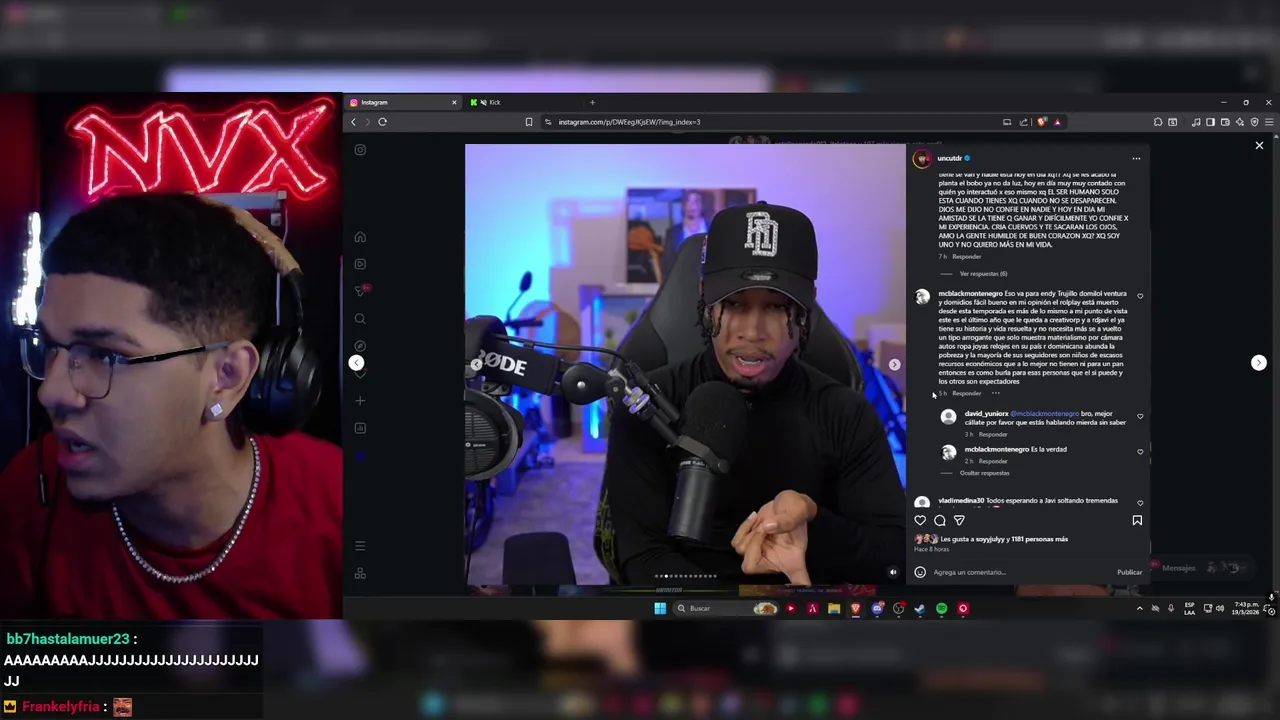The width and height of the screenshot is (1280, 720).
Task: Open the Mensajes floating button
Action: tap(1198, 568)
